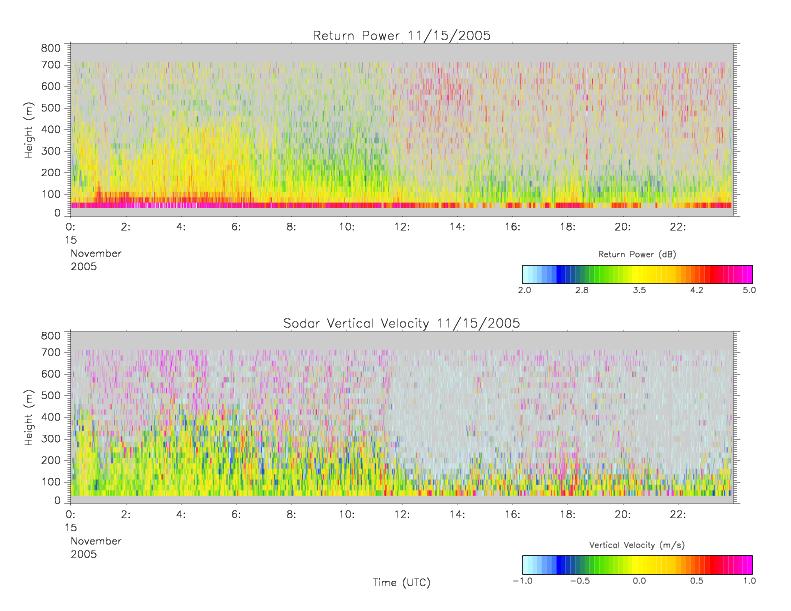Click "2005" year label under Return Power plot
This screenshot has height=611, width=791.
click(x=84, y=267)
